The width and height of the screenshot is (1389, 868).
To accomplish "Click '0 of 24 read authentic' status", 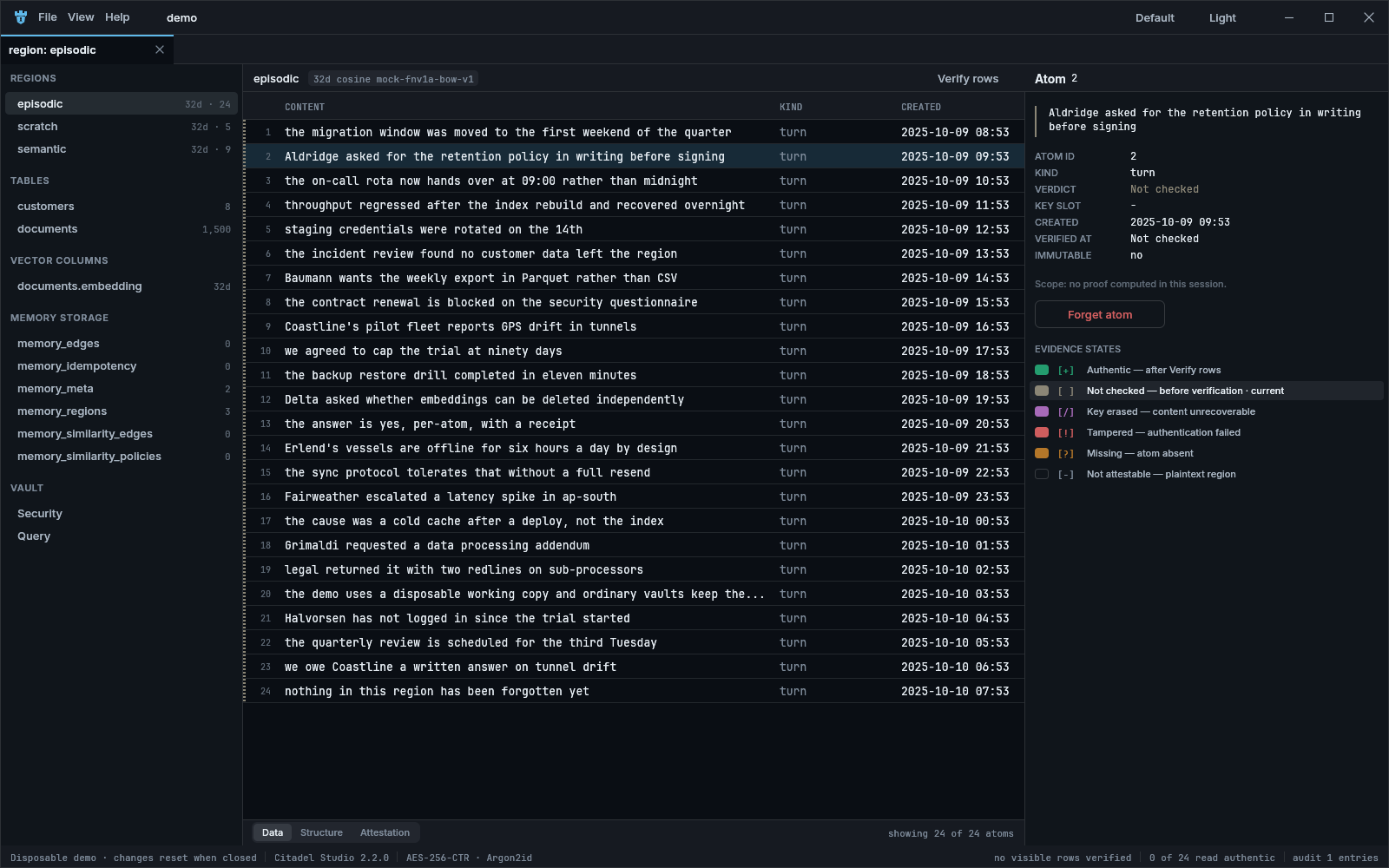I will pos(1212,858).
